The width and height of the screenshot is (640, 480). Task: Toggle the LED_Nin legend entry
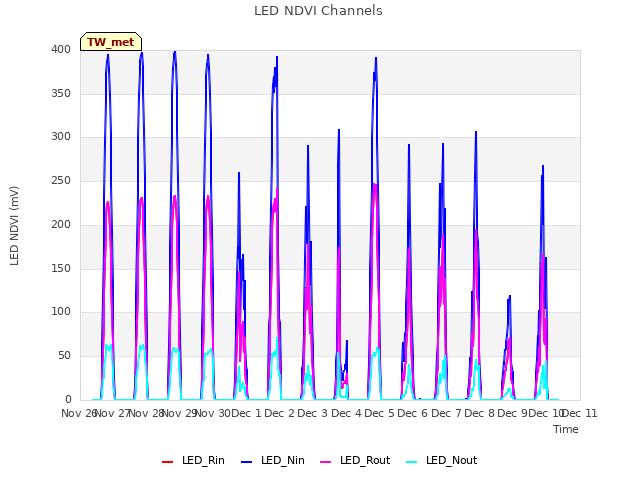click(273, 460)
